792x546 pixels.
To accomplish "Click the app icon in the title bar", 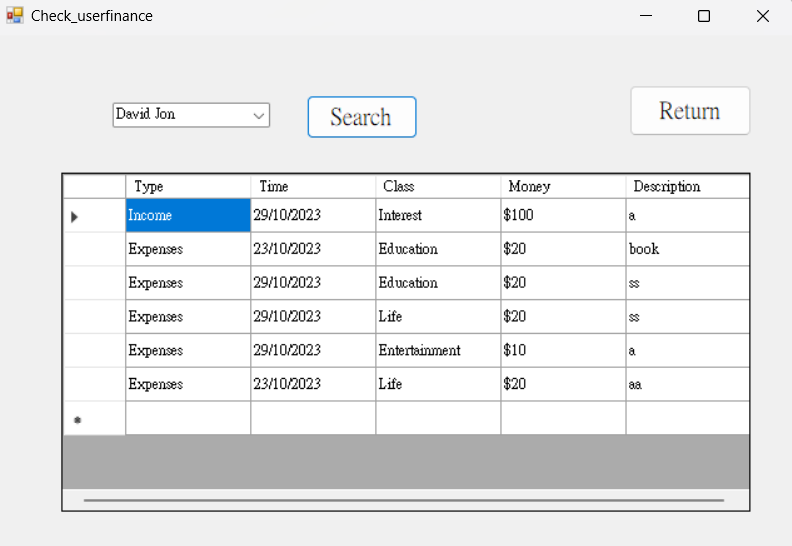I will tap(15, 16).
